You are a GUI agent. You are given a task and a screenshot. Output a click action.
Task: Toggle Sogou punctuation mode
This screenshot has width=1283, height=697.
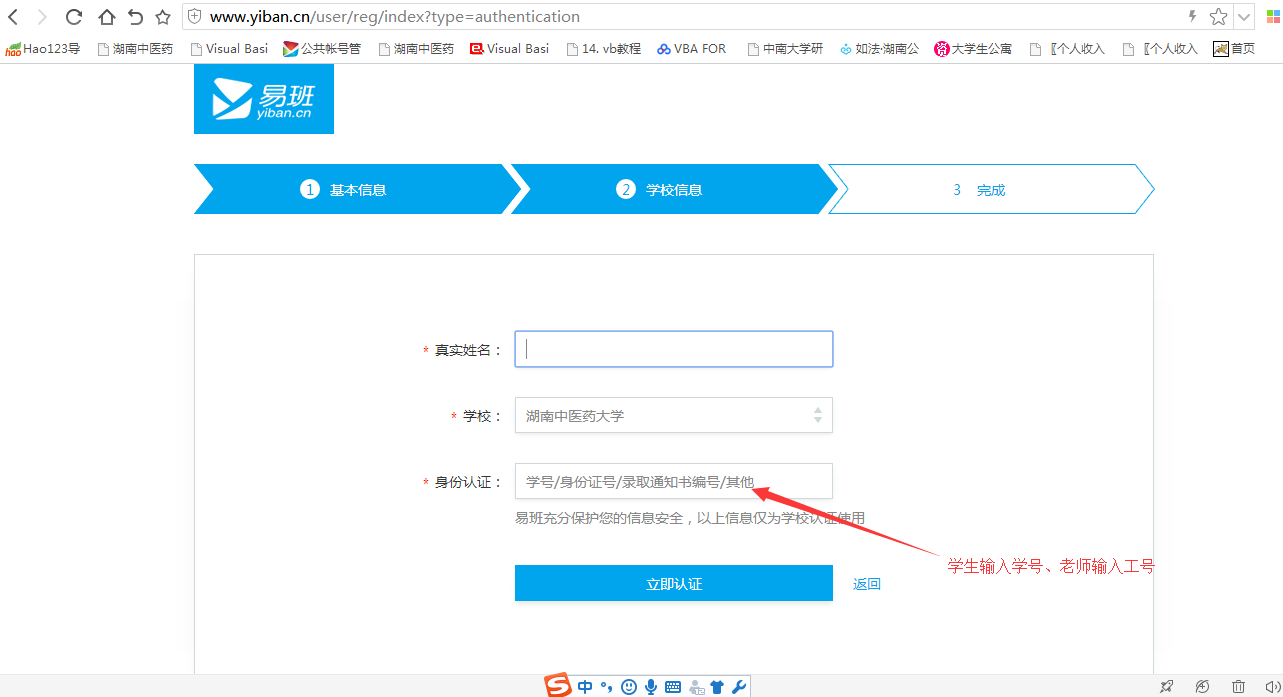[x=606, y=686]
